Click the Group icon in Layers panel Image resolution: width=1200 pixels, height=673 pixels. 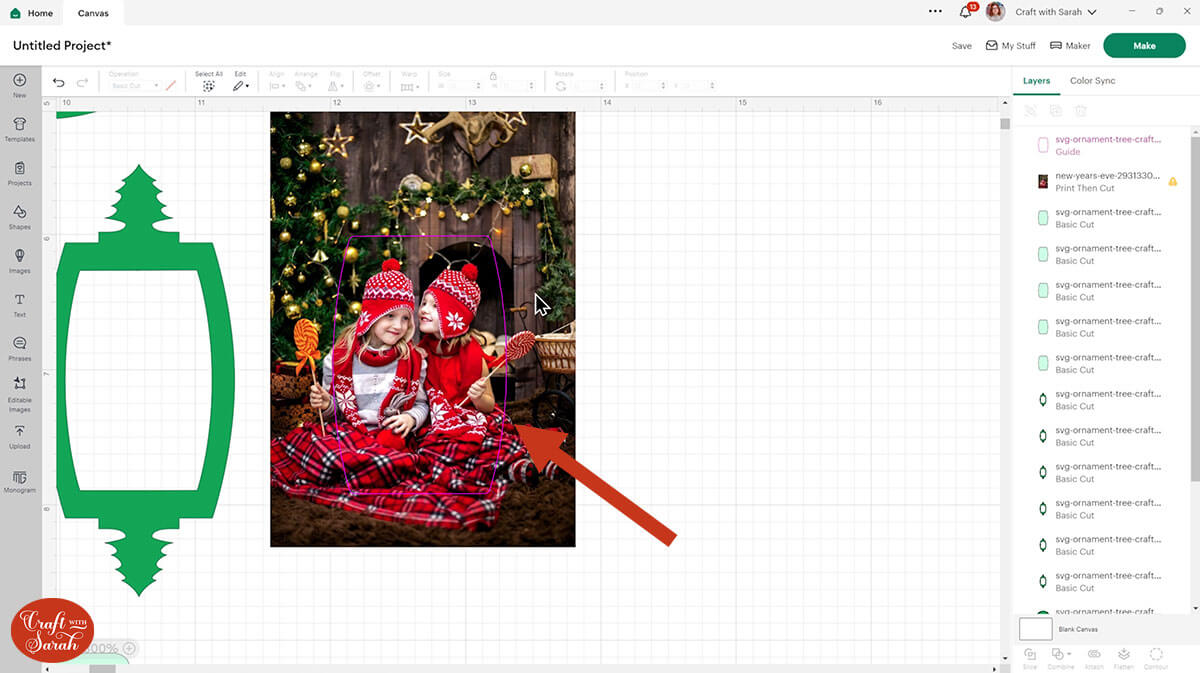1030,111
